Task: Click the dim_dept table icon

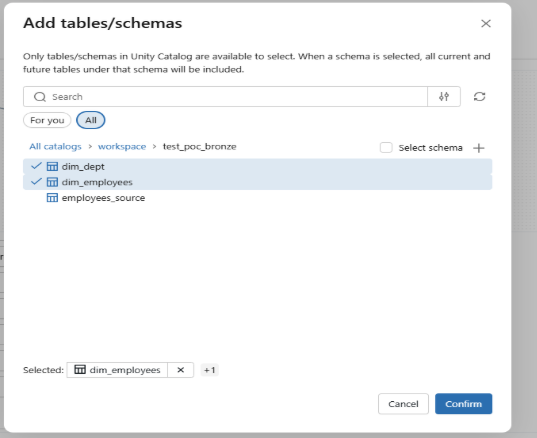Action: pyautogui.click(x=52, y=166)
